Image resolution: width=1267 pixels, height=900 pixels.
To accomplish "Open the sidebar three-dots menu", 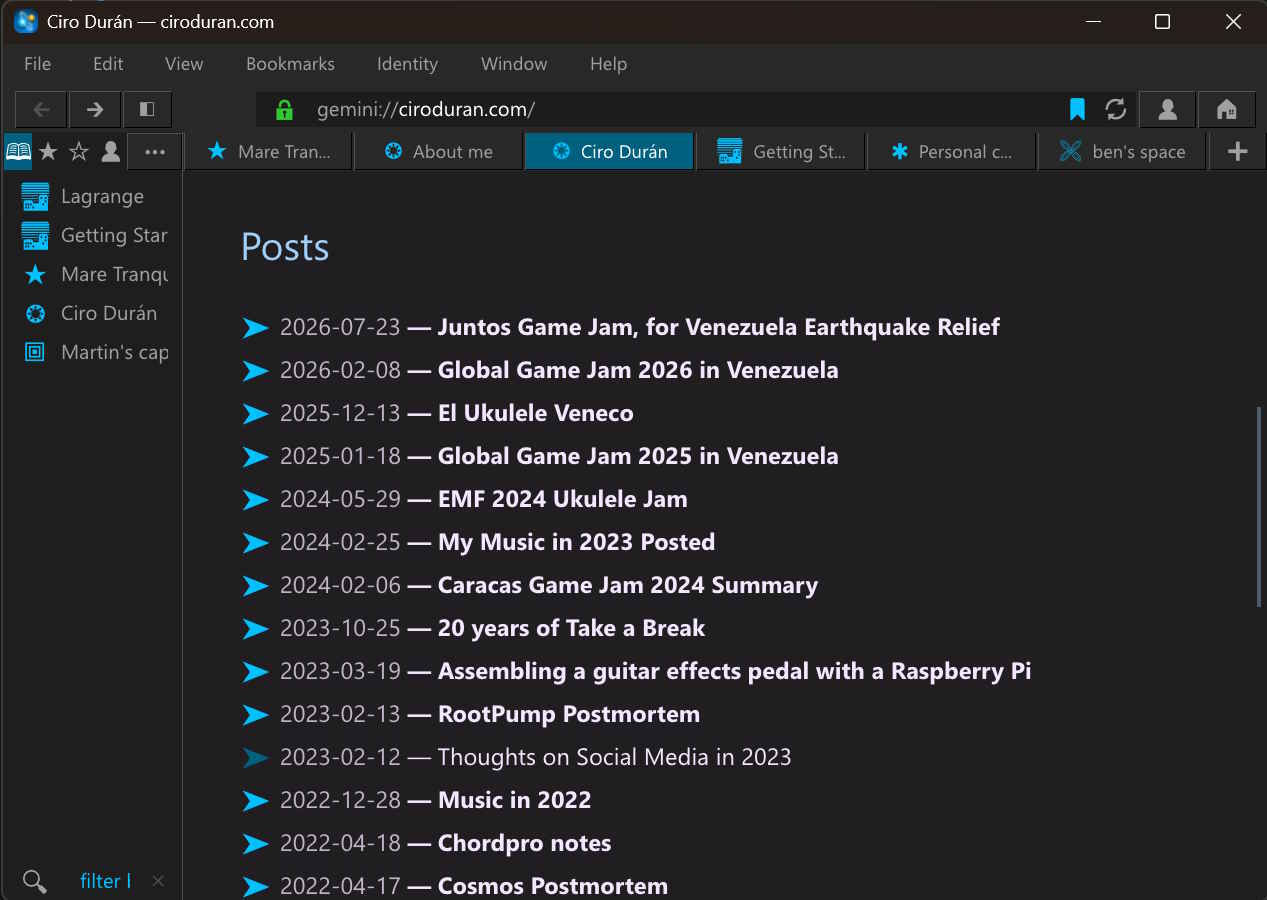I will [155, 152].
